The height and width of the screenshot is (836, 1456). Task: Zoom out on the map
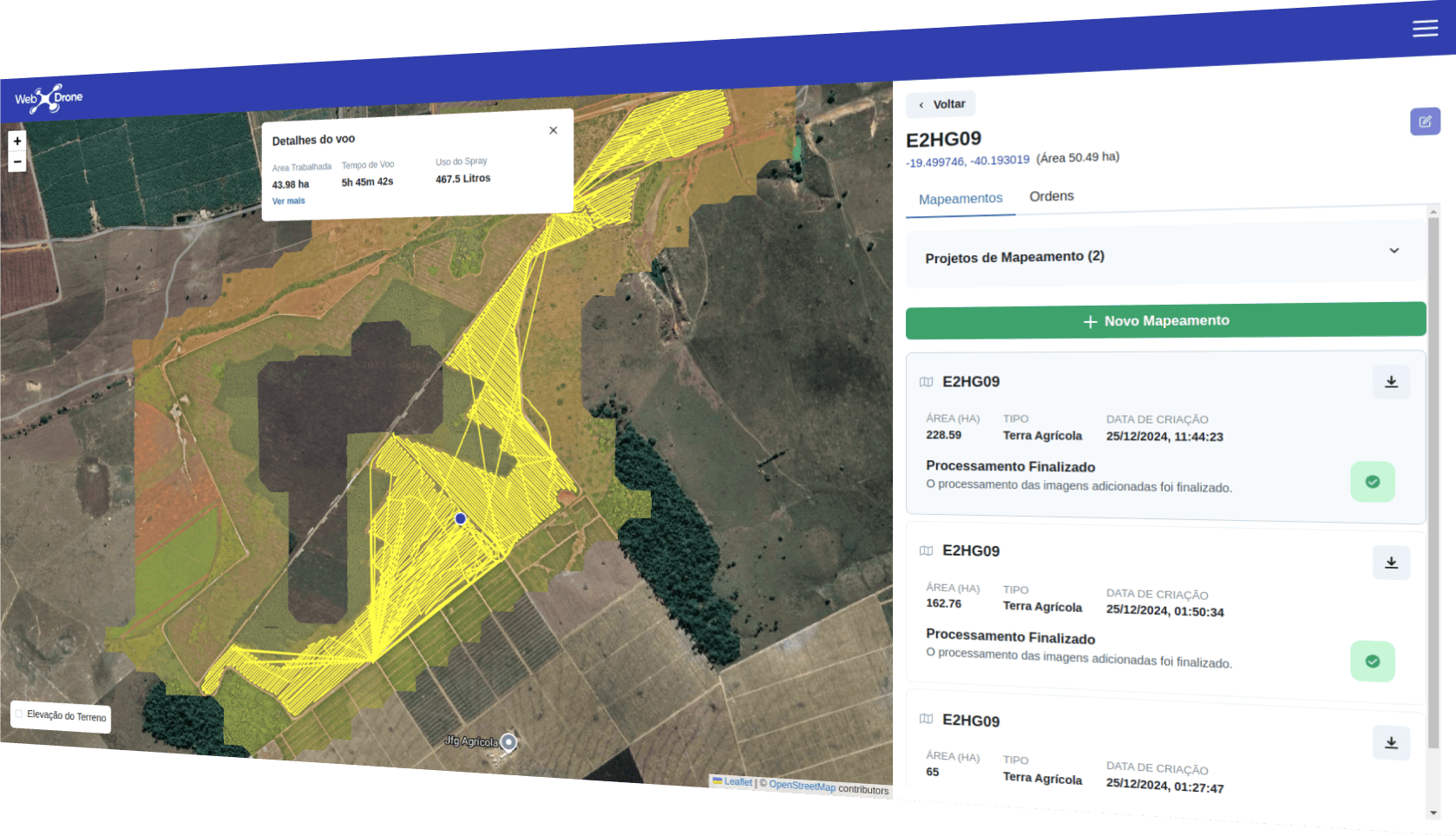click(x=17, y=161)
